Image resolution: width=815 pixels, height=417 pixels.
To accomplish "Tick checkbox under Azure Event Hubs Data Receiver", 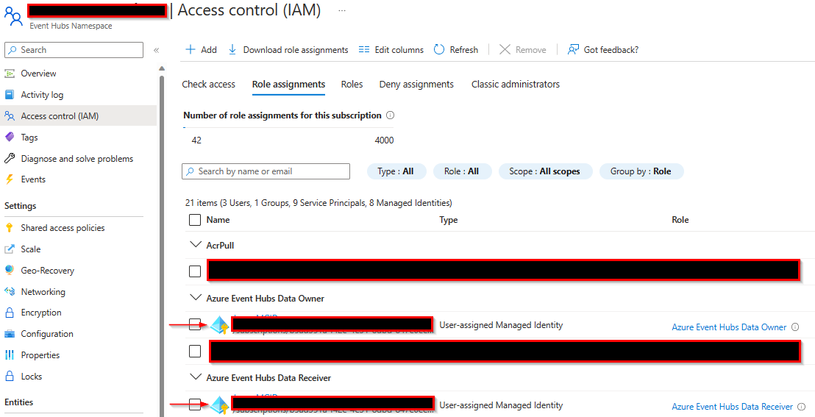I will tap(195, 405).
